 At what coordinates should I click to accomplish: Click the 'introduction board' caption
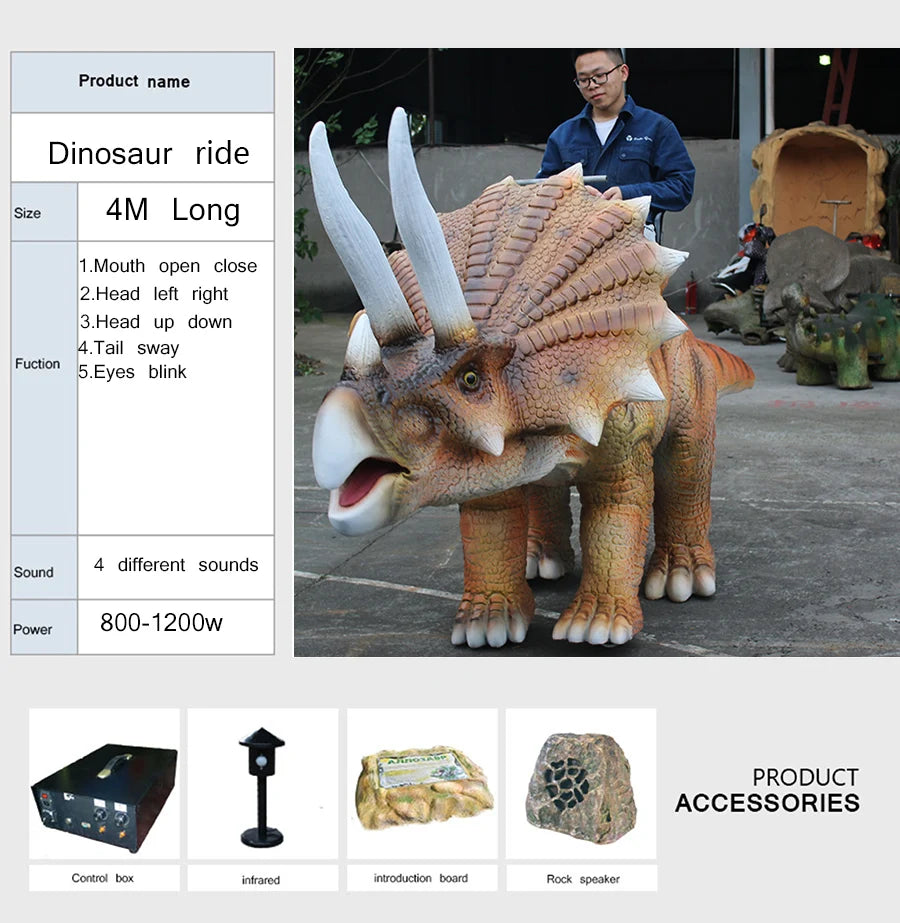click(421, 878)
